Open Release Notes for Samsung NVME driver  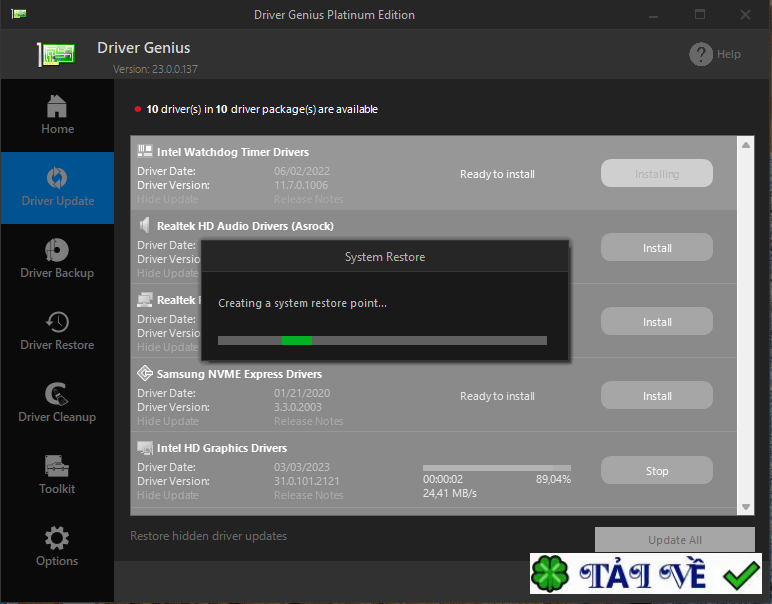tap(308, 421)
